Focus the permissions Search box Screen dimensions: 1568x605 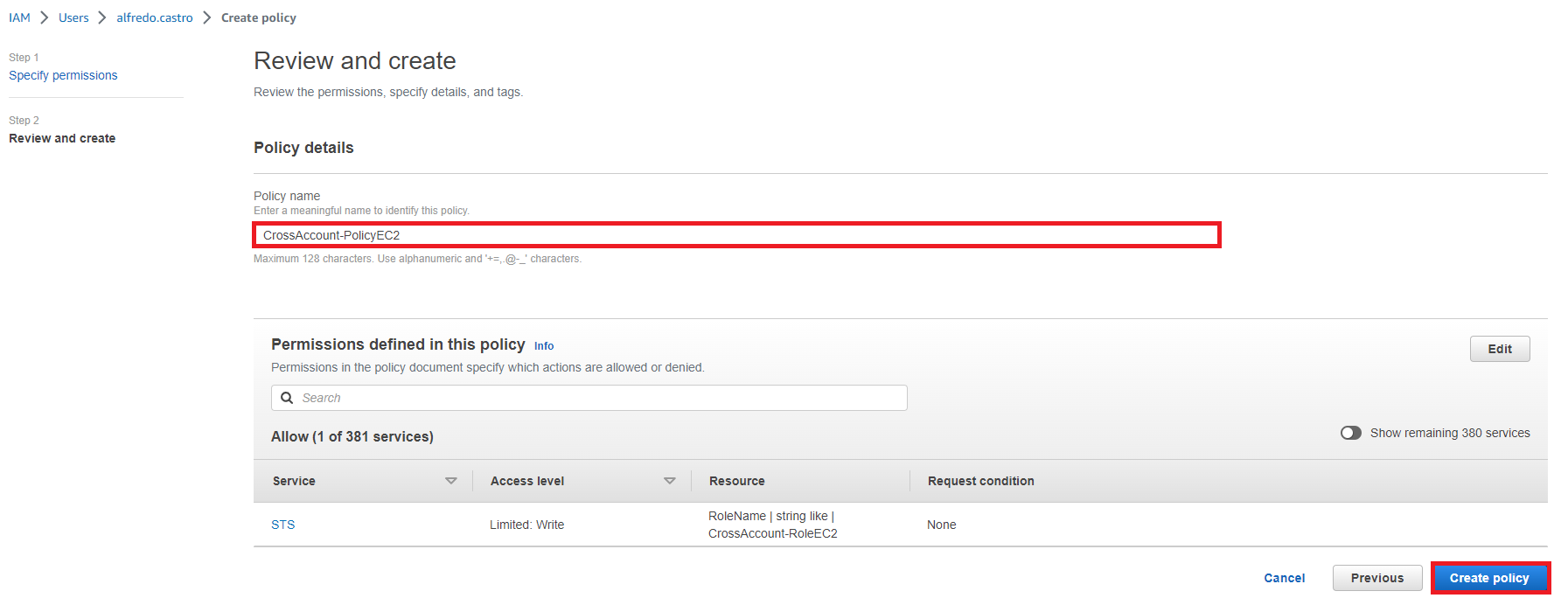pos(589,398)
